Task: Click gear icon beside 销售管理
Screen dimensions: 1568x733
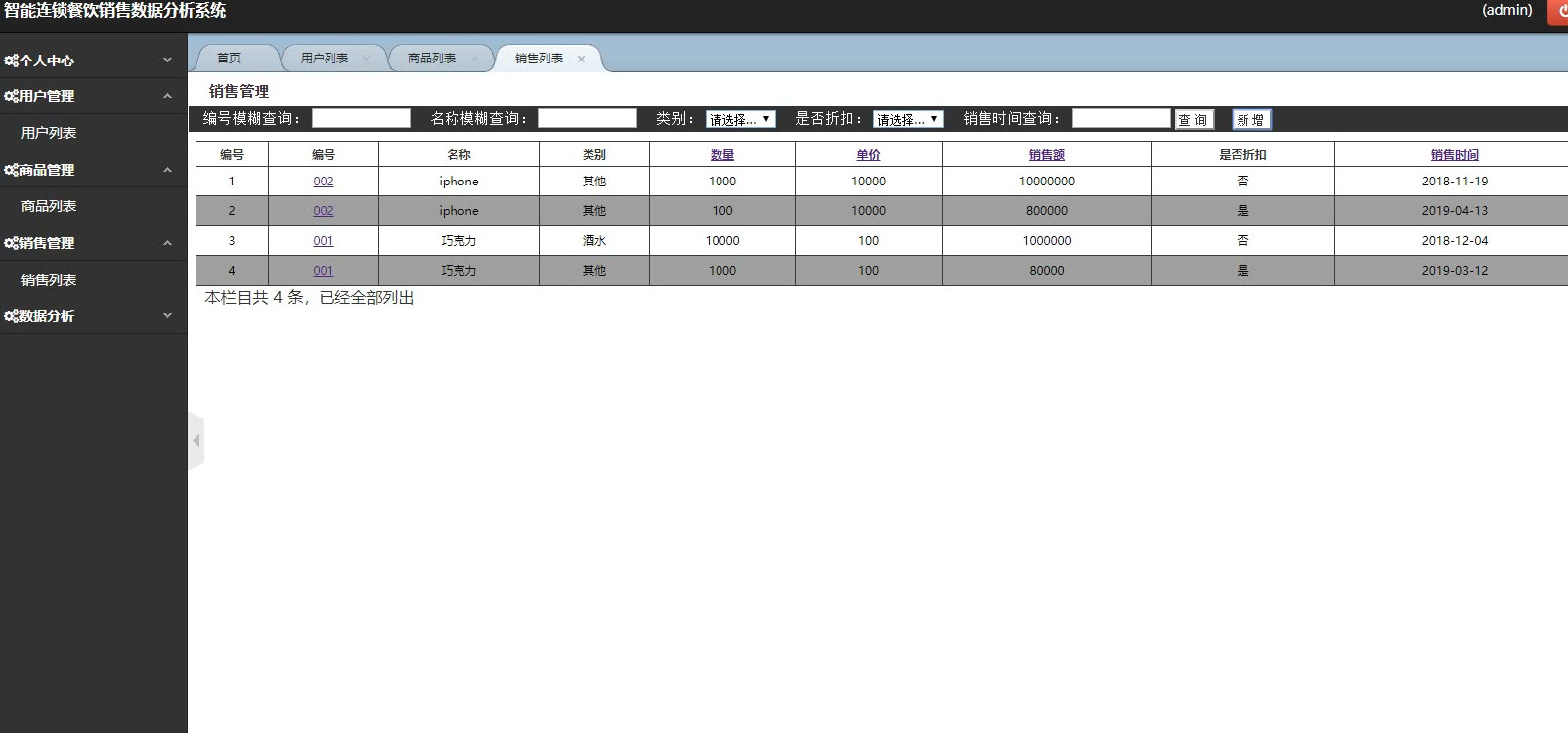Action: [x=11, y=243]
